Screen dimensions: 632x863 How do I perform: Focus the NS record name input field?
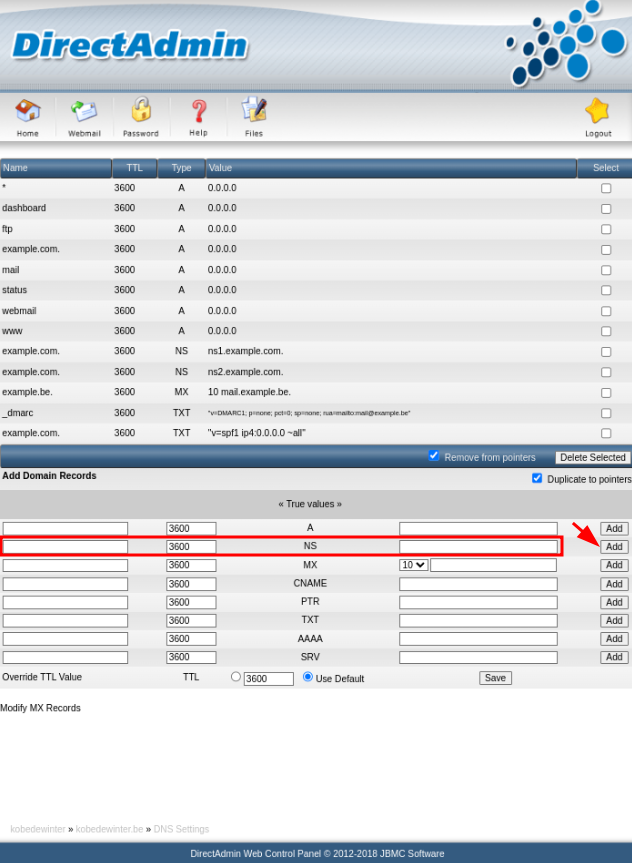pyautogui.click(x=65, y=547)
